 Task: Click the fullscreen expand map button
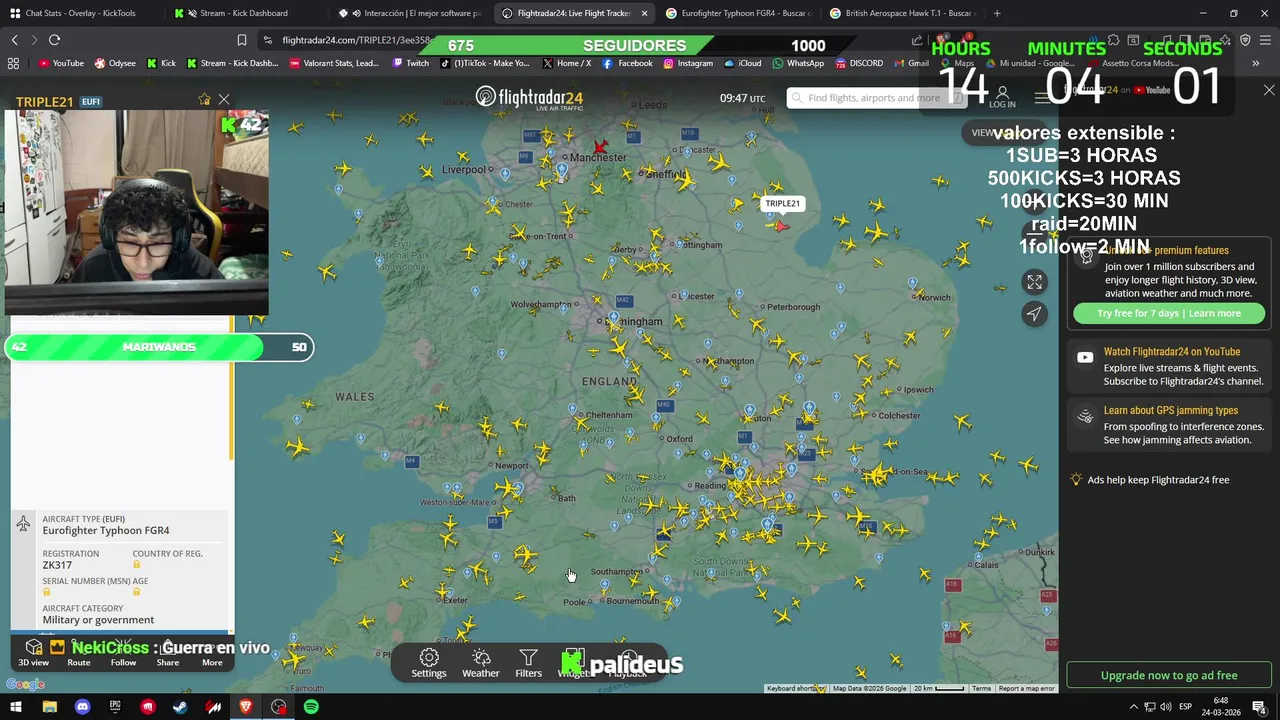click(1034, 282)
